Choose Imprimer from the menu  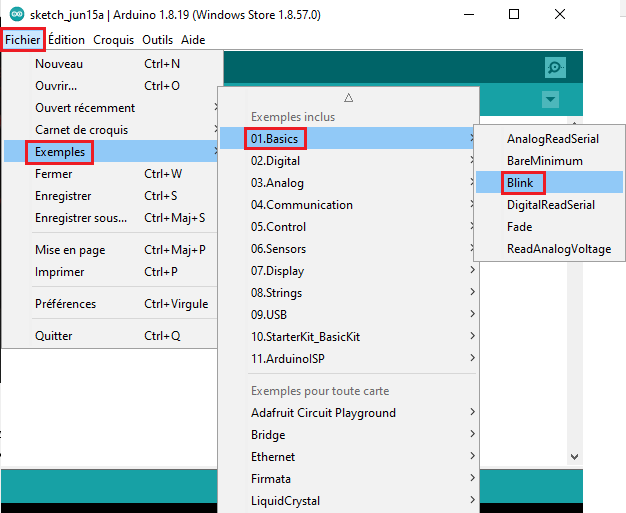tap(111, 272)
